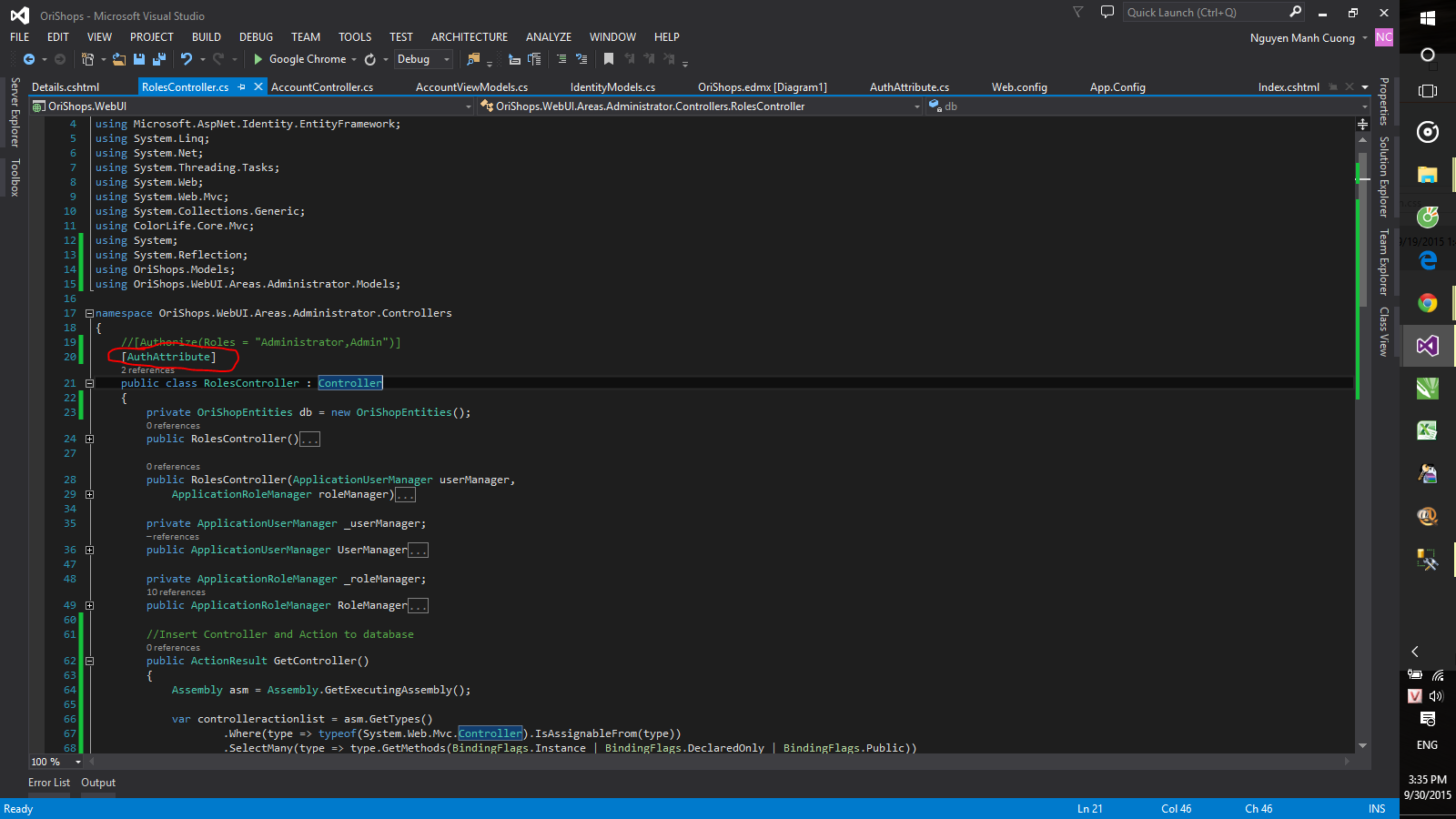Viewport: 1456px width, 819px height.
Task: Start debugging with the green play icon
Action: click(258, 59)
